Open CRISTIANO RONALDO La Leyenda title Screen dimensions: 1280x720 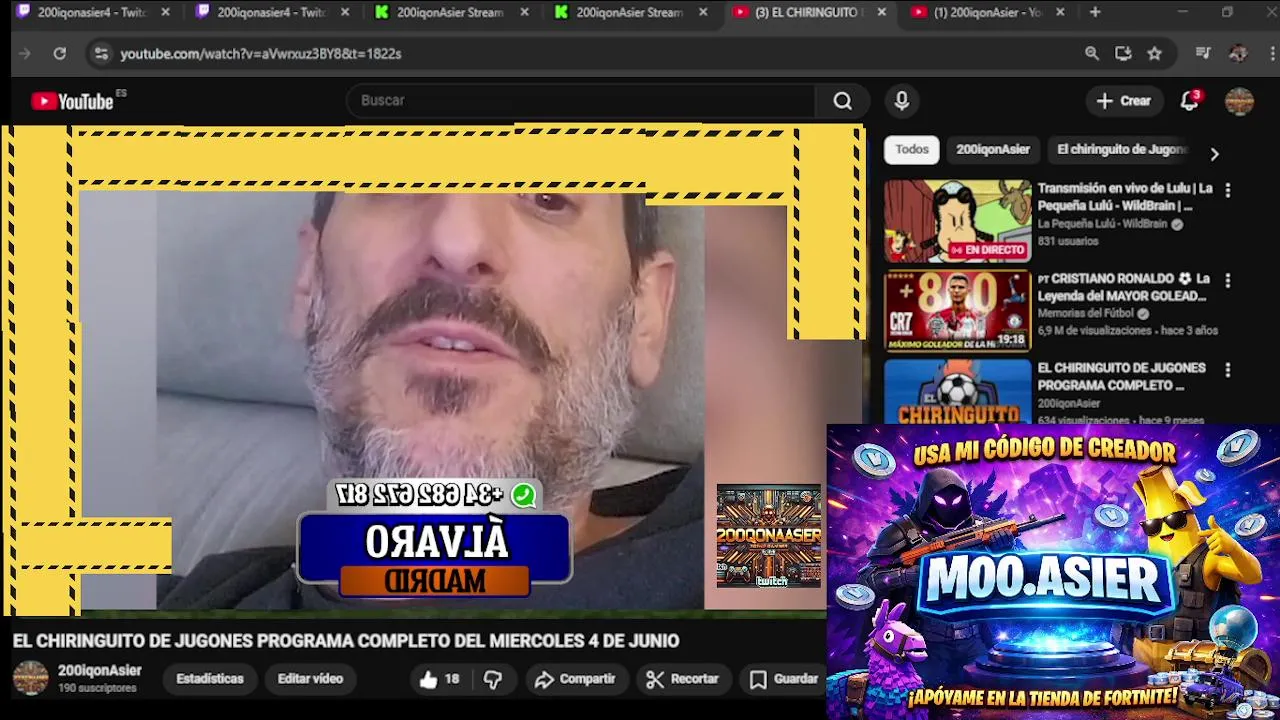[x=1123, y=287]
